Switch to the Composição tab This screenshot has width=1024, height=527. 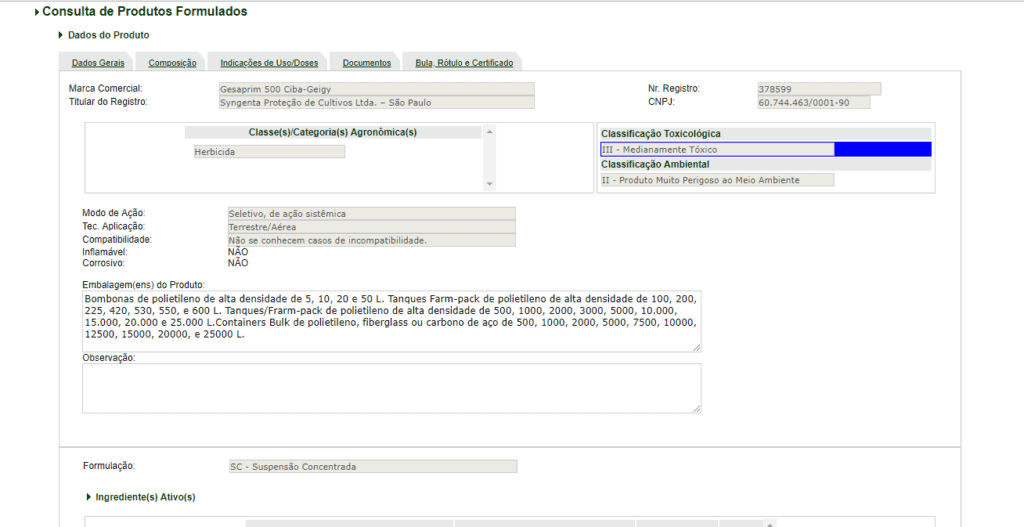pyautogui.click(x=172, y=63)
